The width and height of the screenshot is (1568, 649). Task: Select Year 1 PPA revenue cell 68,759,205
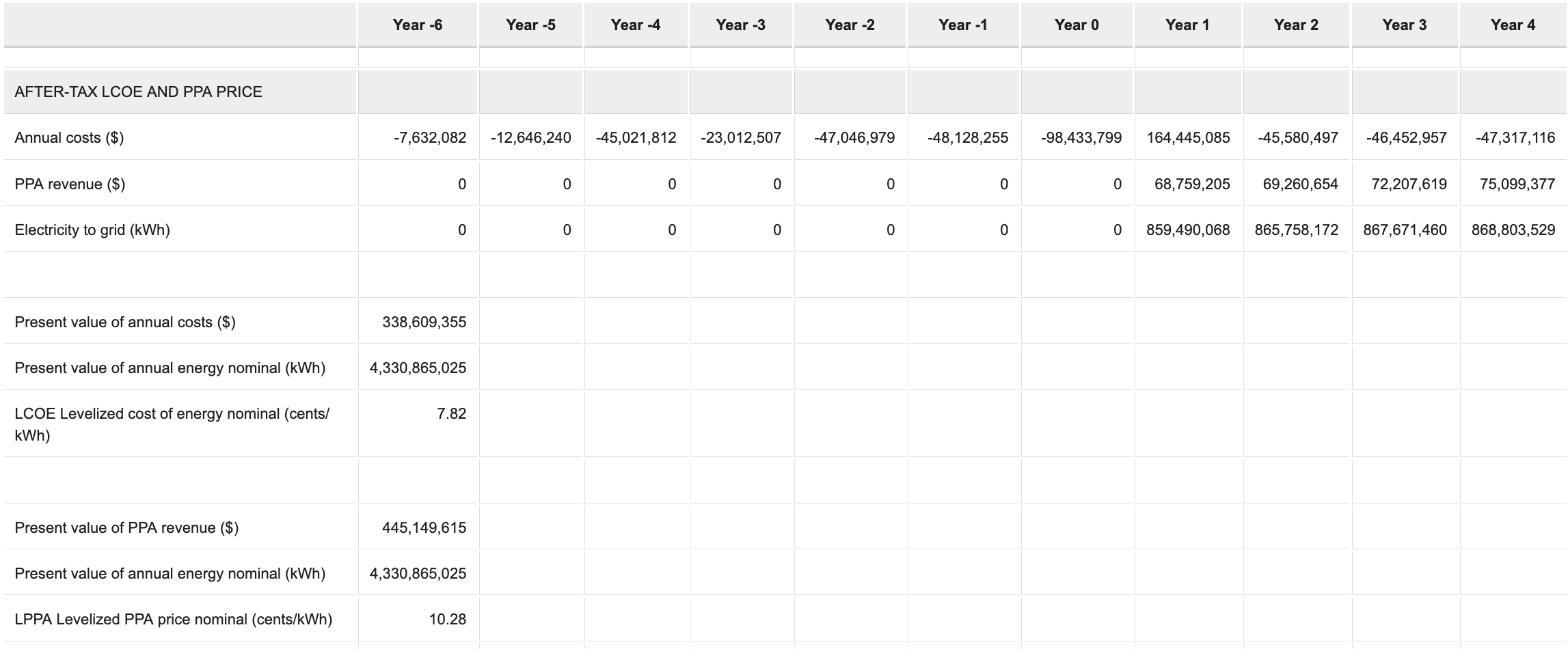(x=1191, y=184)
